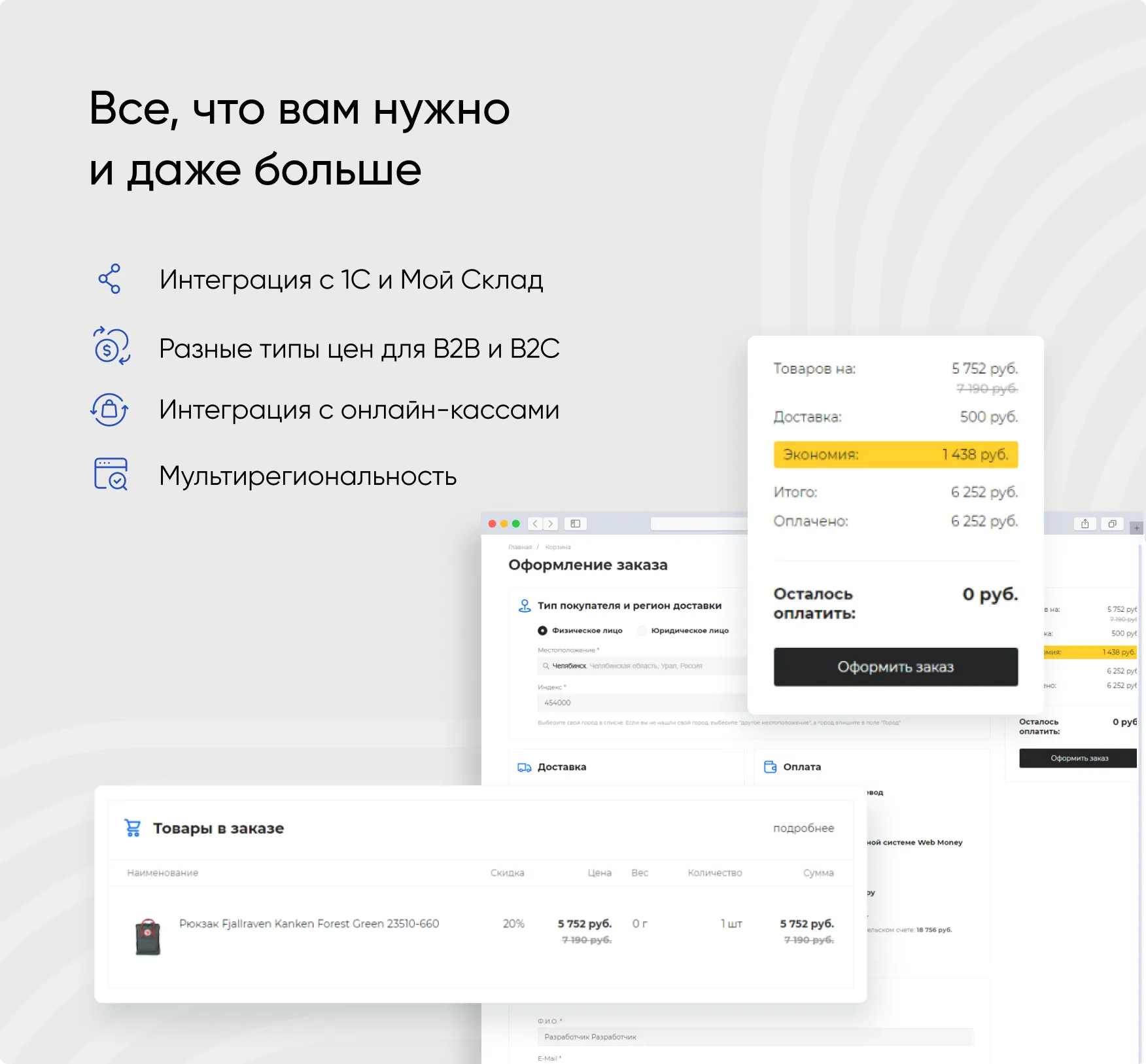Click the Fjallraven Kanken backpack thumbnail
Image resolution: width=1146 pixels, height=1064 pixels.
[148, 936]
